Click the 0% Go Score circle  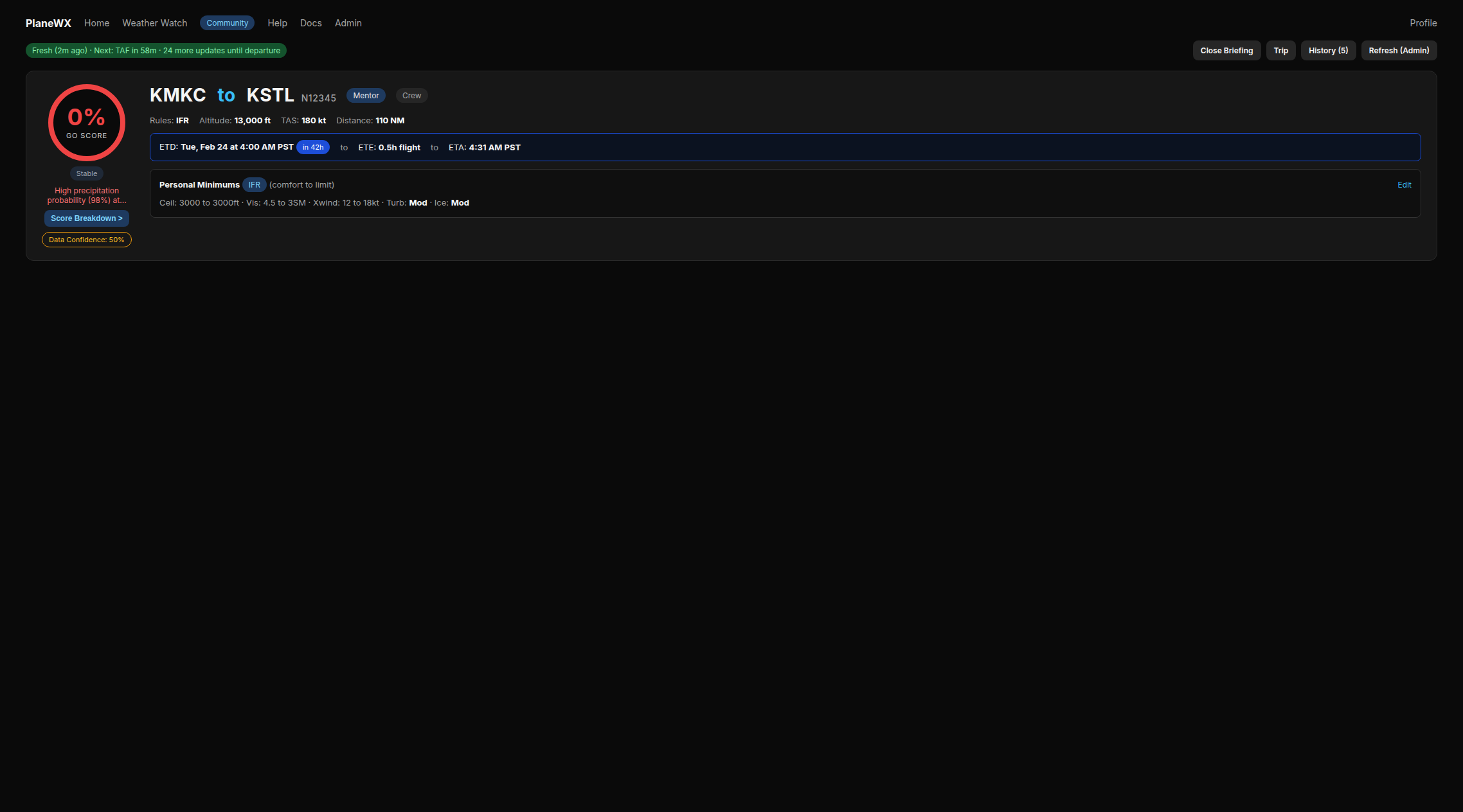tap(87, 123)
